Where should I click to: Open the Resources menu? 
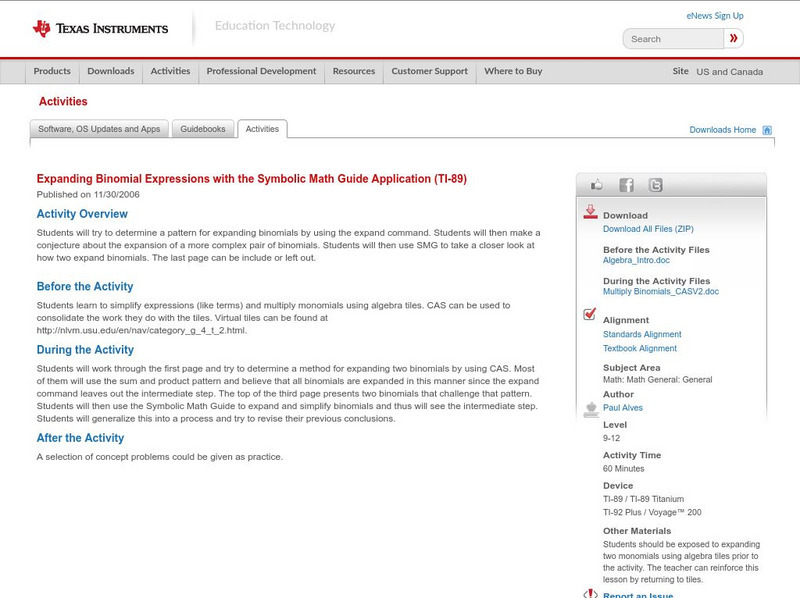(354, 71)
